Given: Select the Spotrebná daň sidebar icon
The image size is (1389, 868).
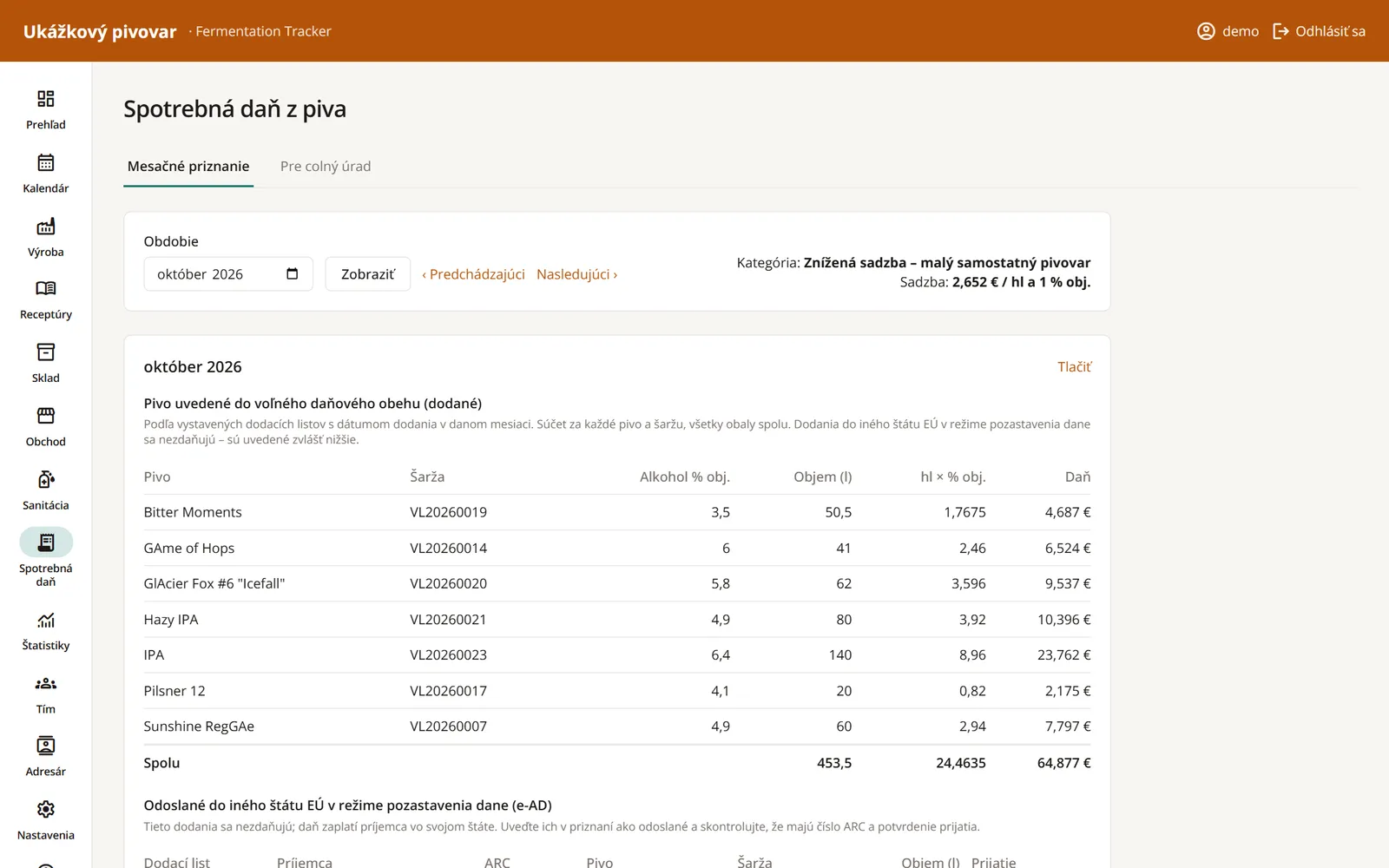Looking at the screenshot, I should click(46, 542).
